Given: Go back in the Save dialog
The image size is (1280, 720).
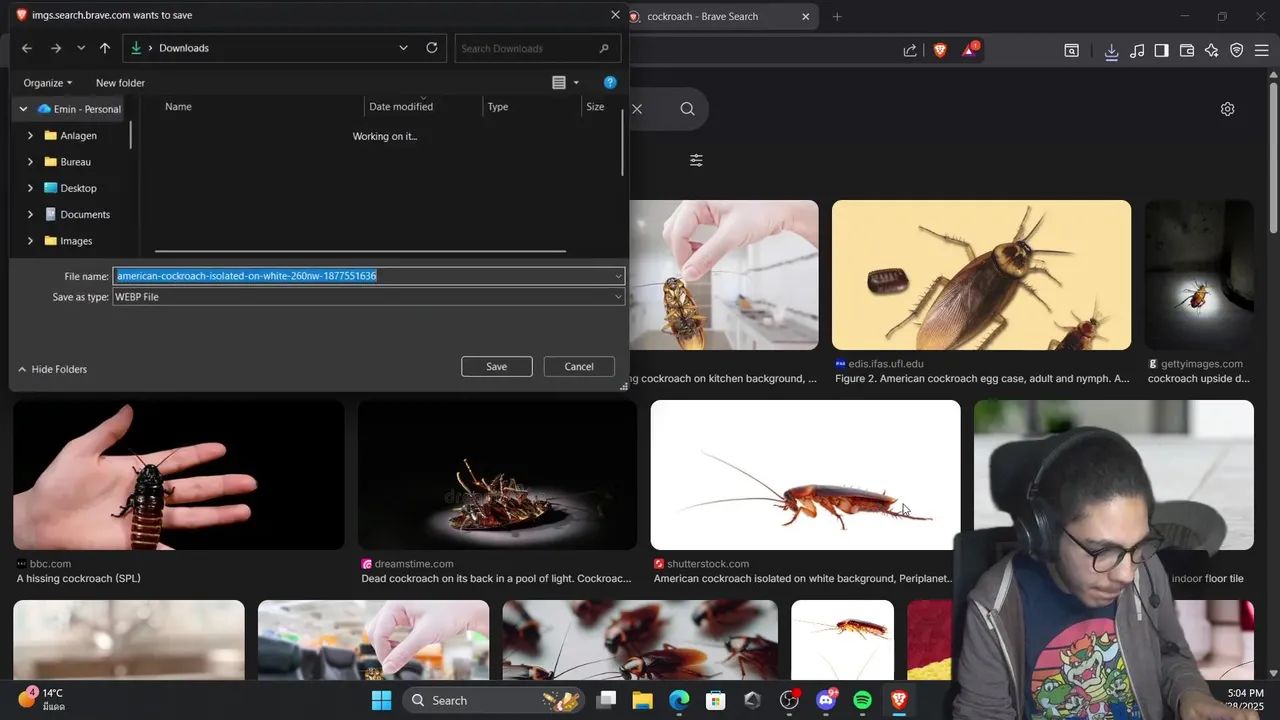Looking at the screenshot, I should (27, 48).
